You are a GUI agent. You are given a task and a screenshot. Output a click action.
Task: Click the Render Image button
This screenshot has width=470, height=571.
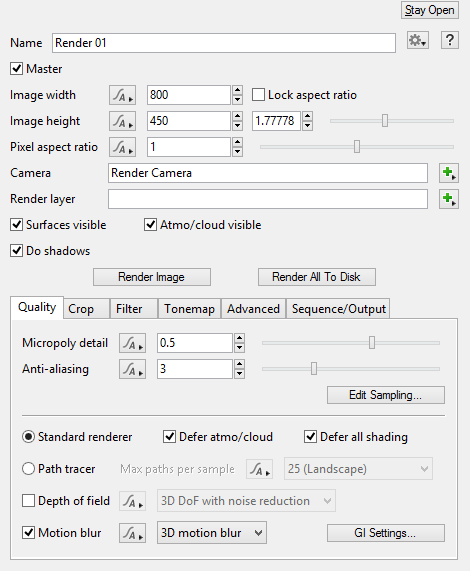(152, 277)
